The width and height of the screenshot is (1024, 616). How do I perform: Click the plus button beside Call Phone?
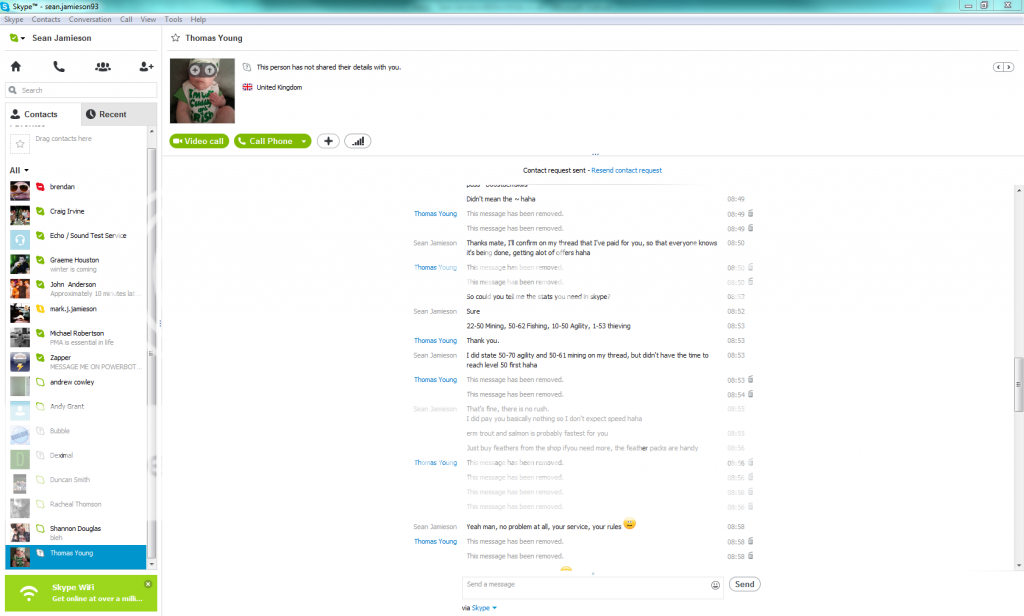(x=328, y=141)
